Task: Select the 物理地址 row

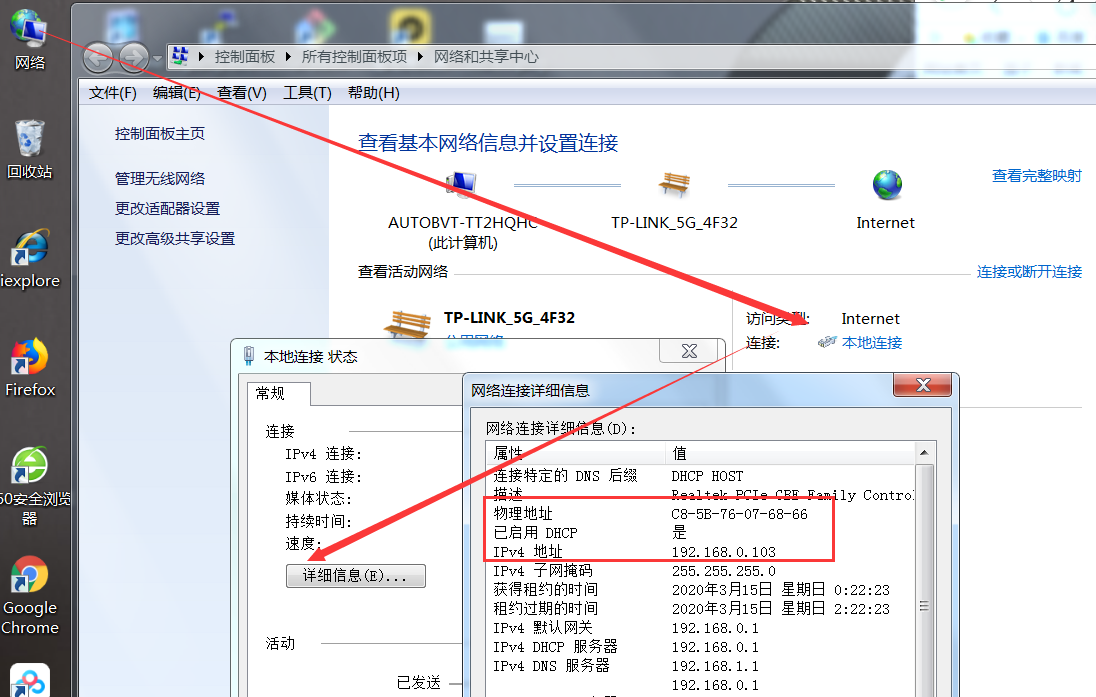Action: point(699,514)
